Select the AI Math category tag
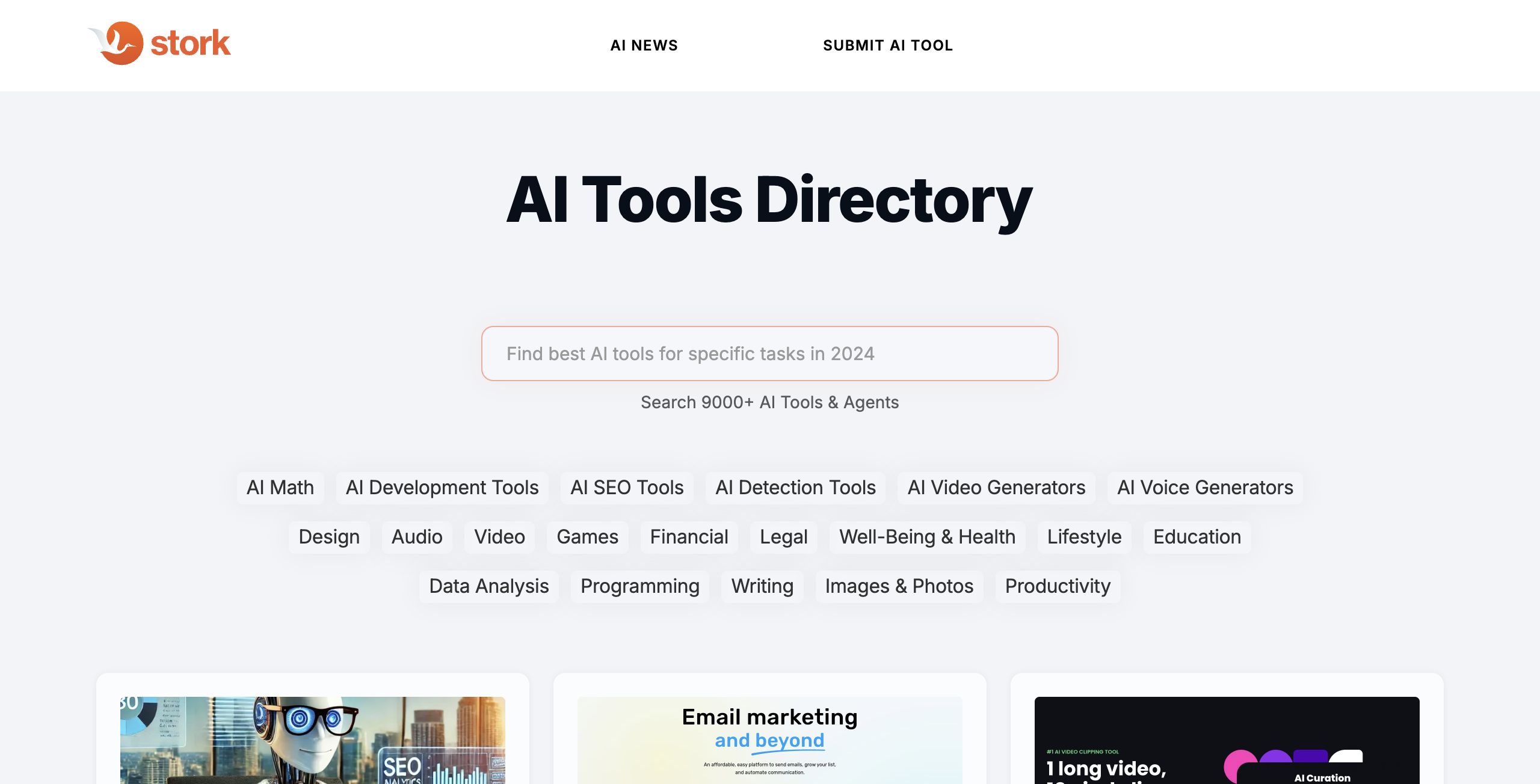 pos(280,488)
